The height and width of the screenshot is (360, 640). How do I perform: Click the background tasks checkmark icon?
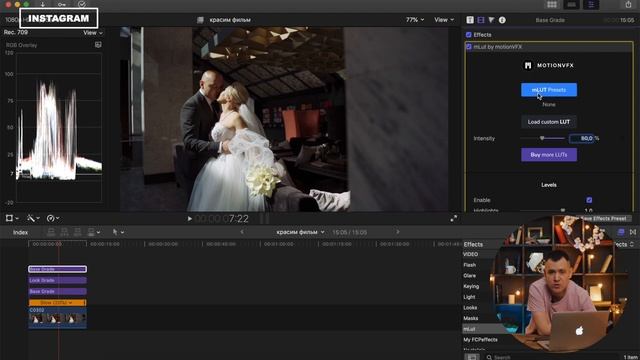[82, 4]
